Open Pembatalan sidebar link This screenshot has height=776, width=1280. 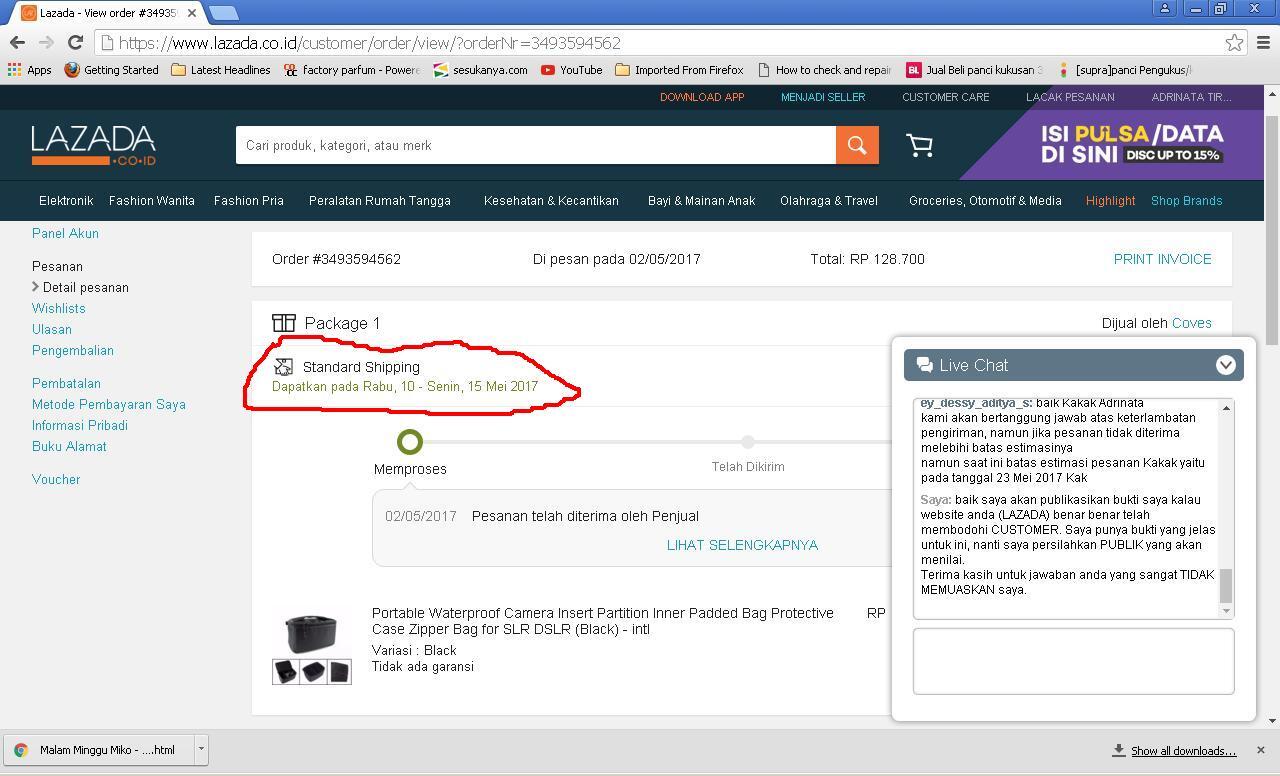pyautogui.click(x=66, y=383)
